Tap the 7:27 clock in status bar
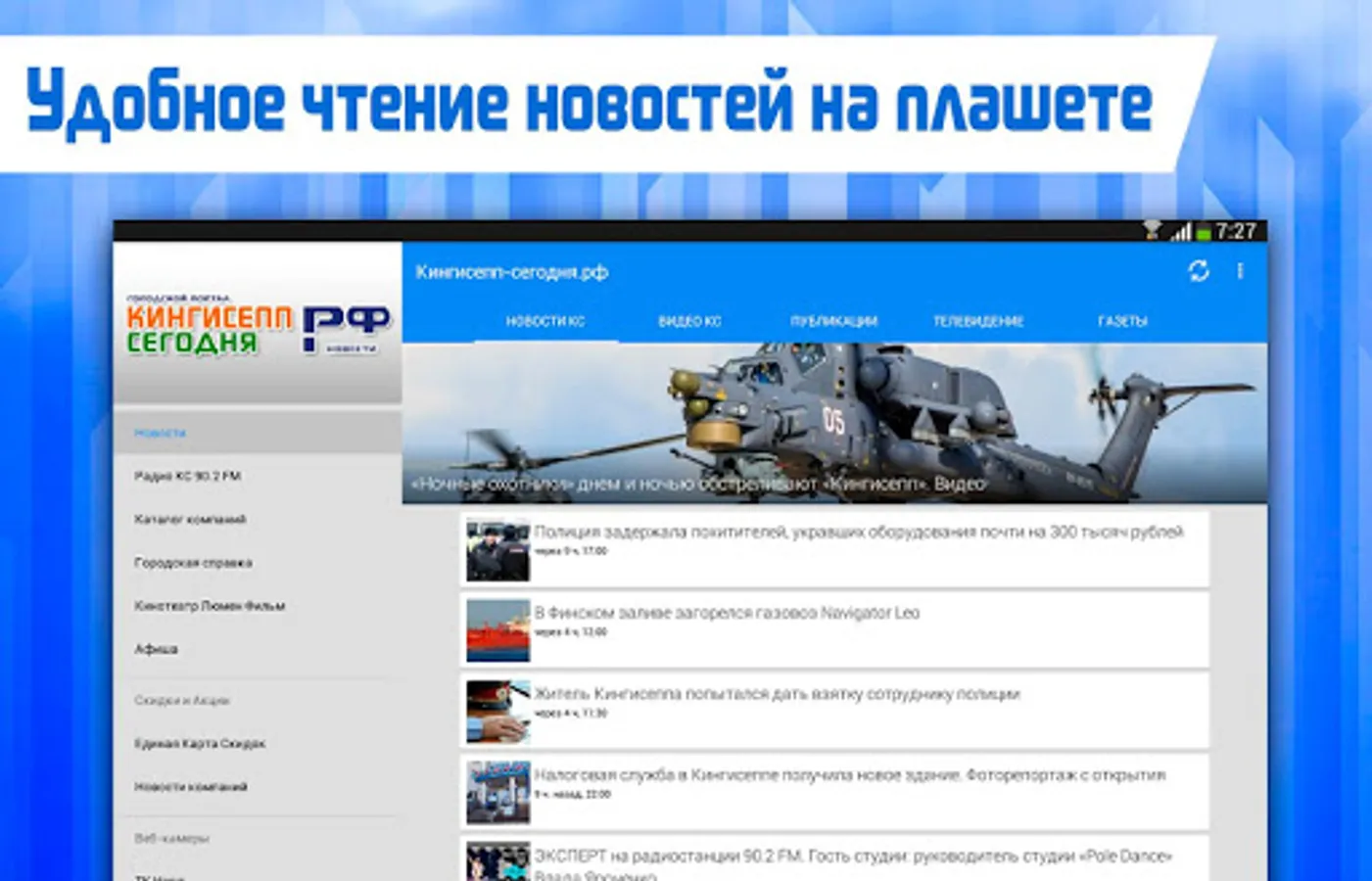Screen dimensions: 1372x881 coord(1235,231)
